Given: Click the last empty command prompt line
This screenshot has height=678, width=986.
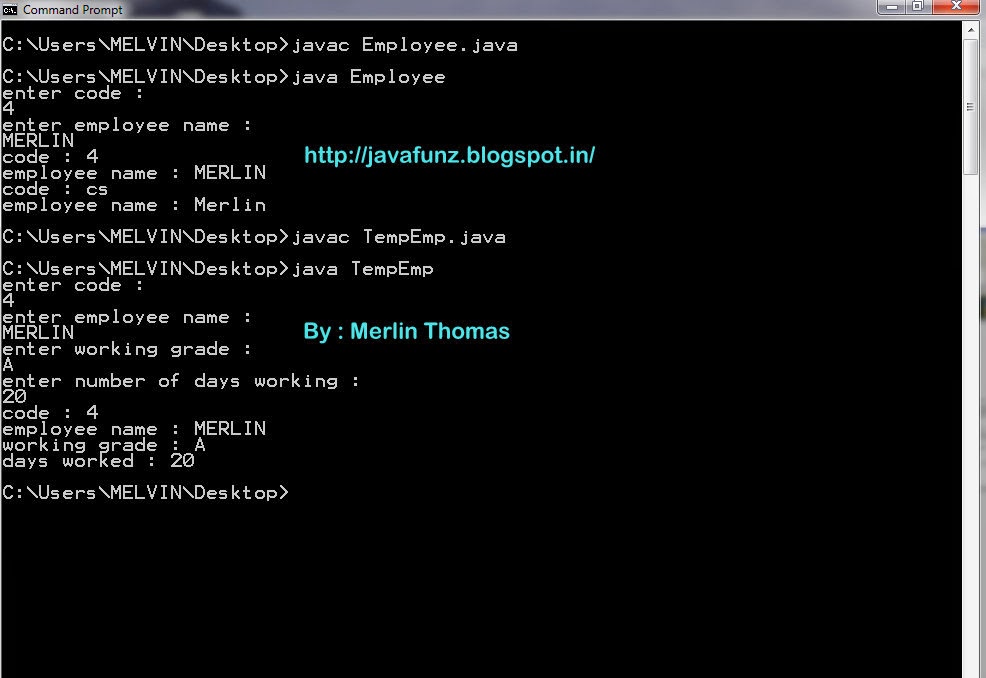Looking at the screenshot, I should point(145,492).
